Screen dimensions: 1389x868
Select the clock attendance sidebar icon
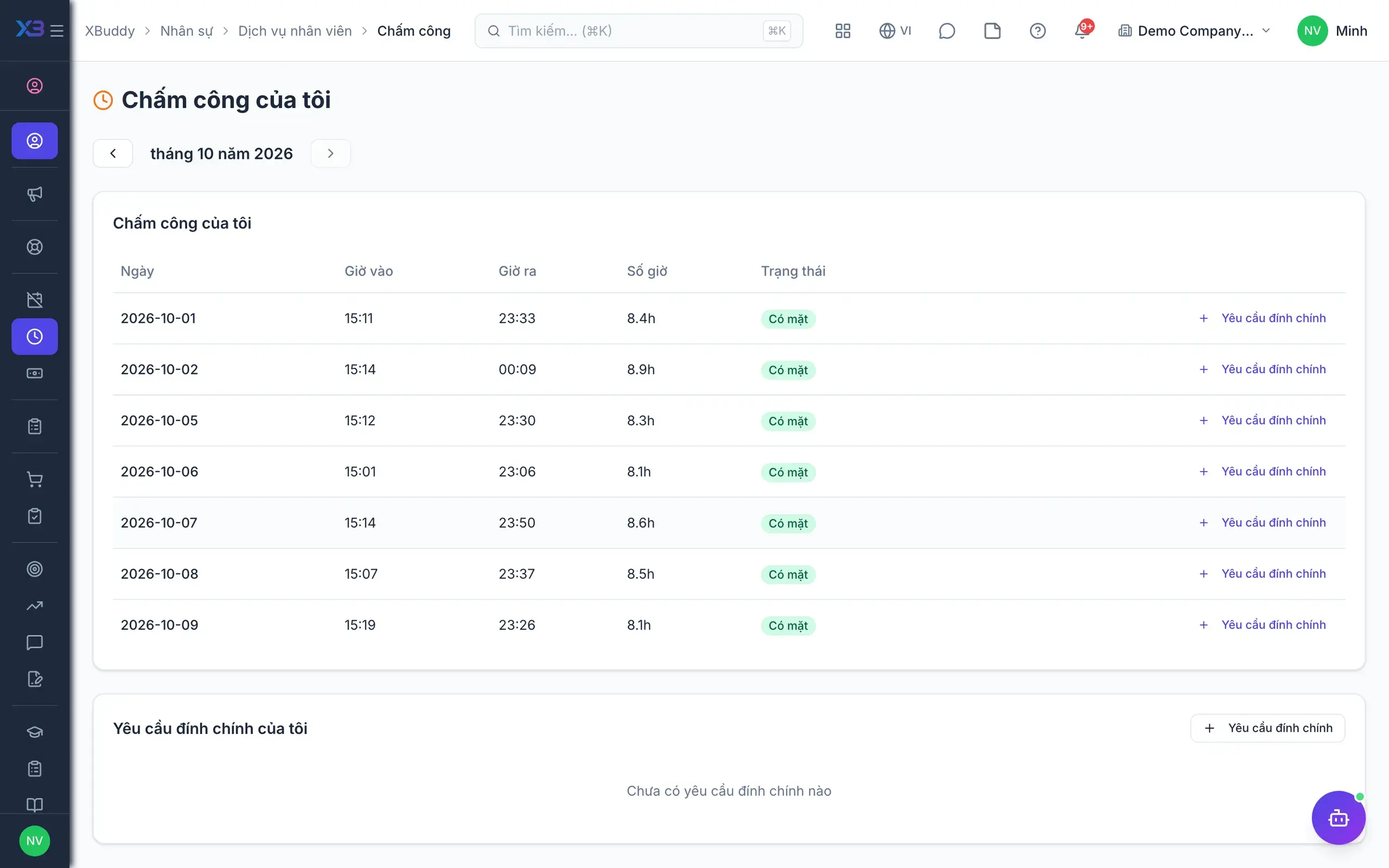coord(34,336)
